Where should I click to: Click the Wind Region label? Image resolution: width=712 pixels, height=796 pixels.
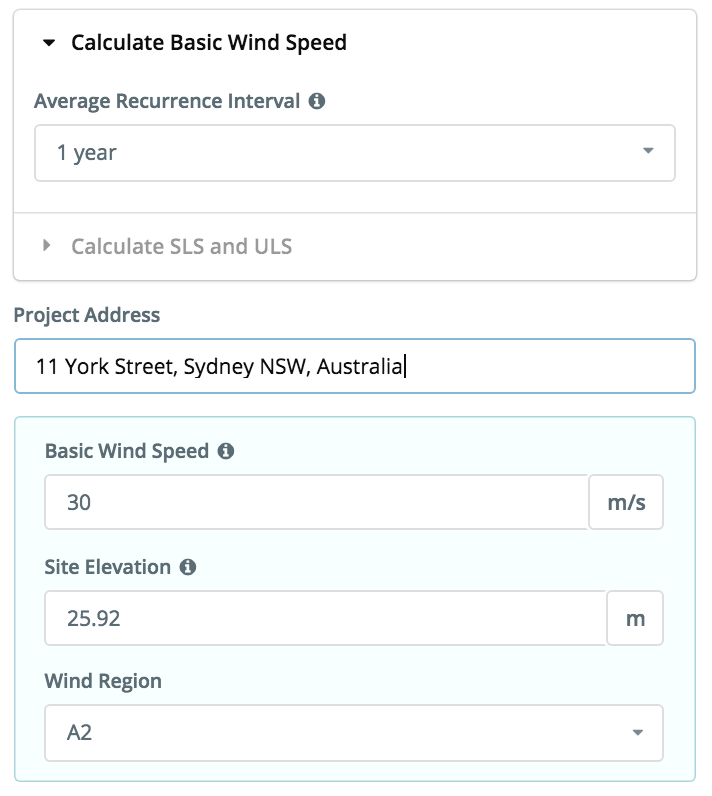(x=103, y=681)
